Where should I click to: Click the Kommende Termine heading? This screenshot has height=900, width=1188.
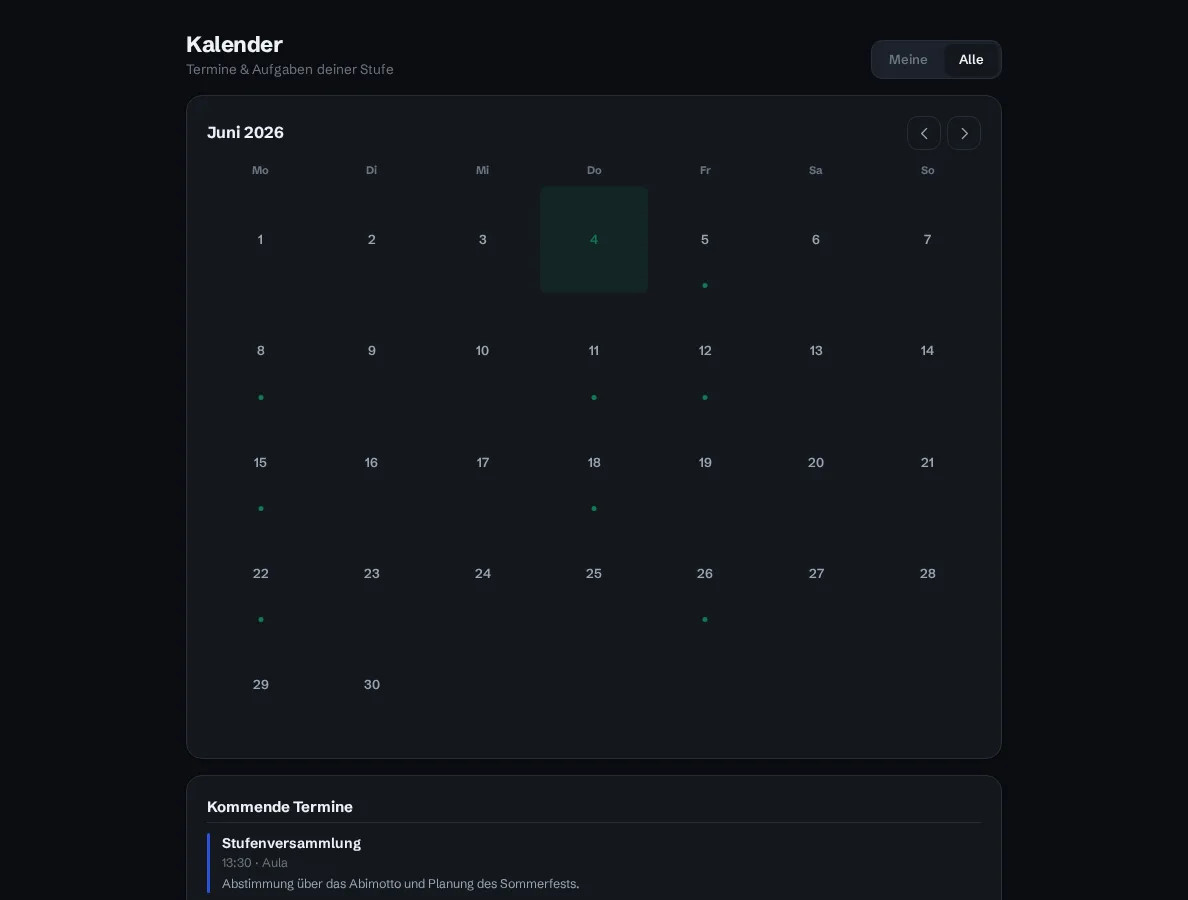(x=280, y=807)
